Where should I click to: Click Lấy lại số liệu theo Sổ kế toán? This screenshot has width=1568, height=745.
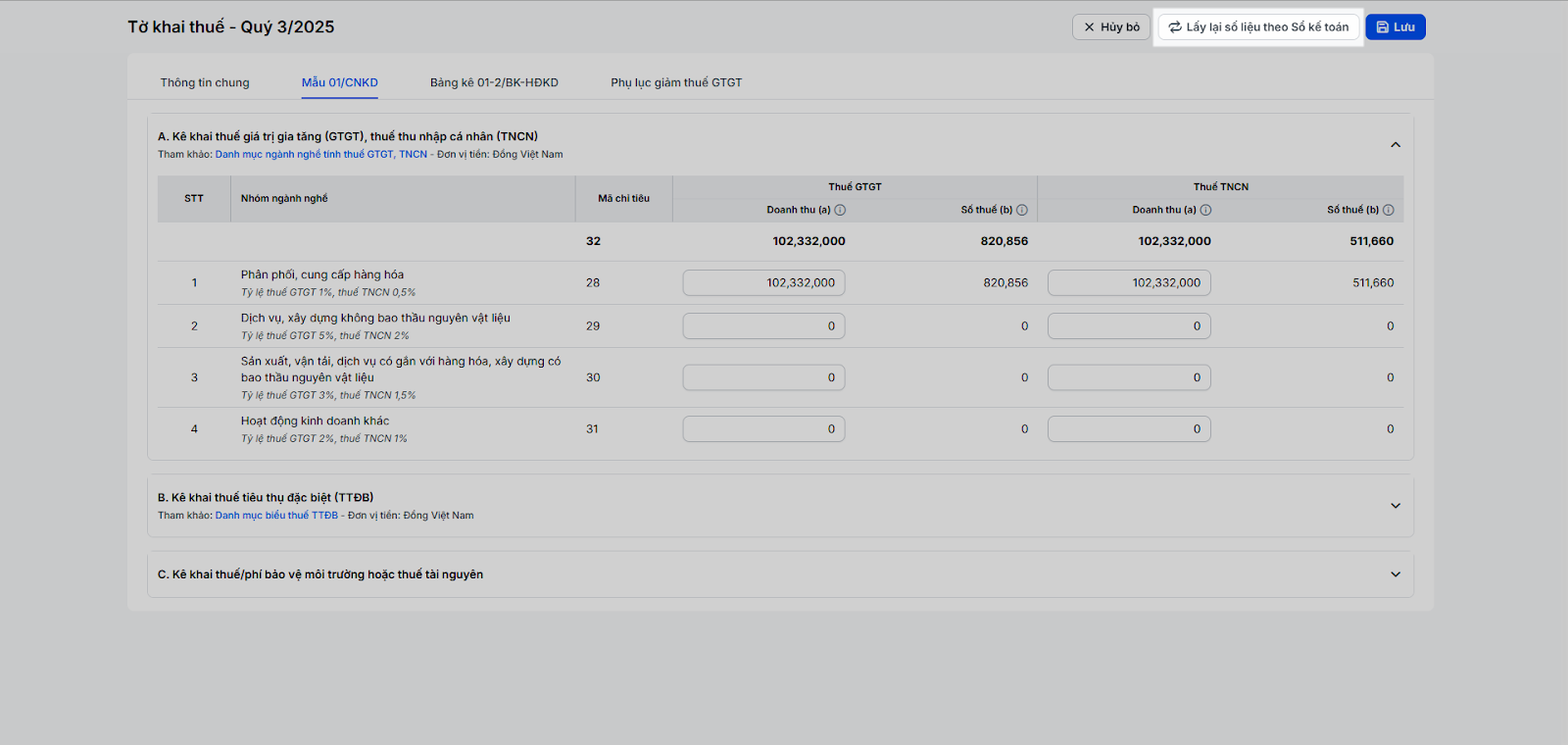coord(1258,27)
